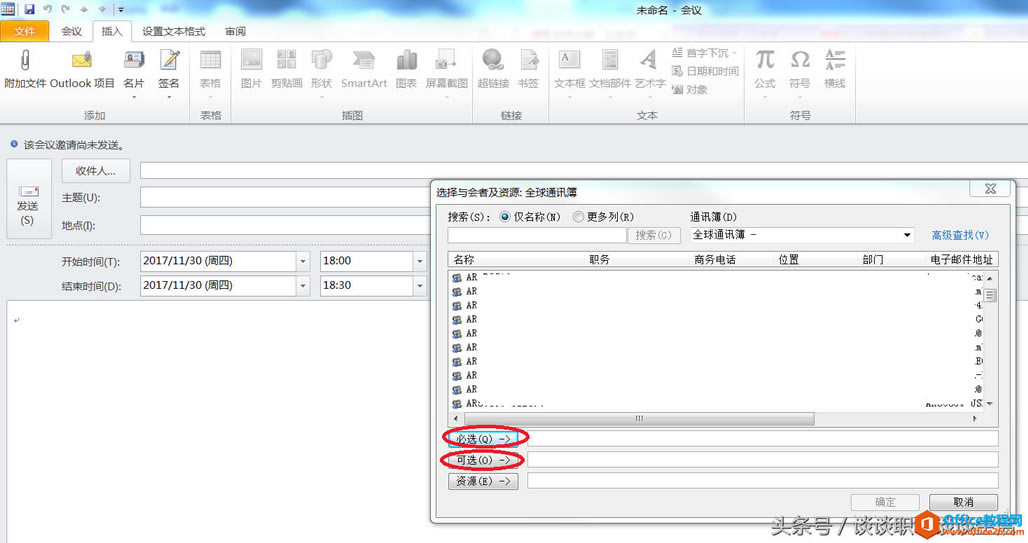Expand the Address Book (全球通讯簿) dropdown
The image size is (1028, 543).
click(x=907, y=235)
